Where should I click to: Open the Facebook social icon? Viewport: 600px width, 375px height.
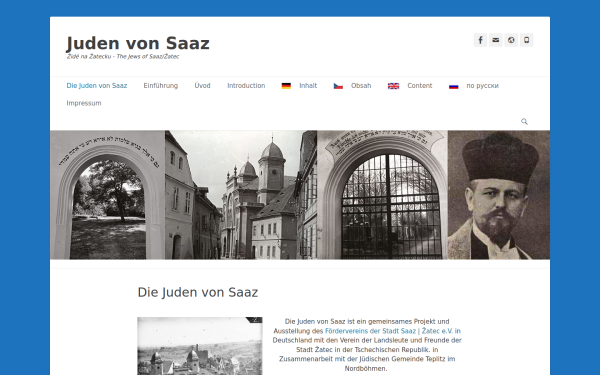480,40
